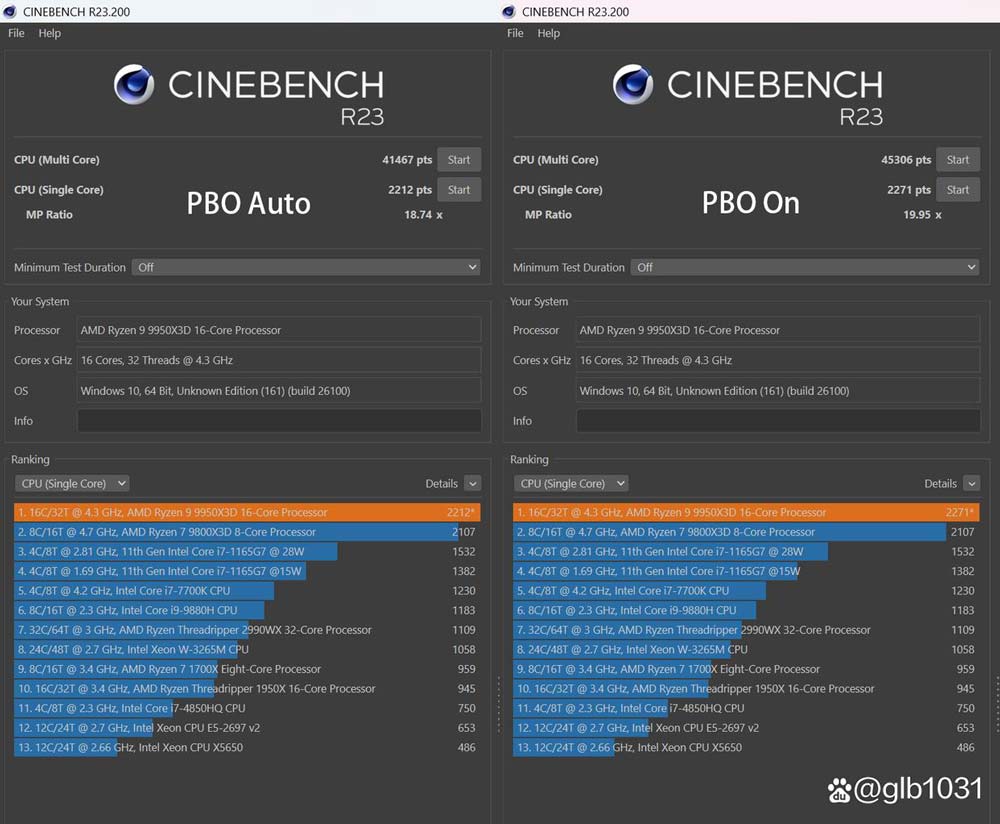
Task: Click OS value in PBO Auto window
Action: click(279, 390)
